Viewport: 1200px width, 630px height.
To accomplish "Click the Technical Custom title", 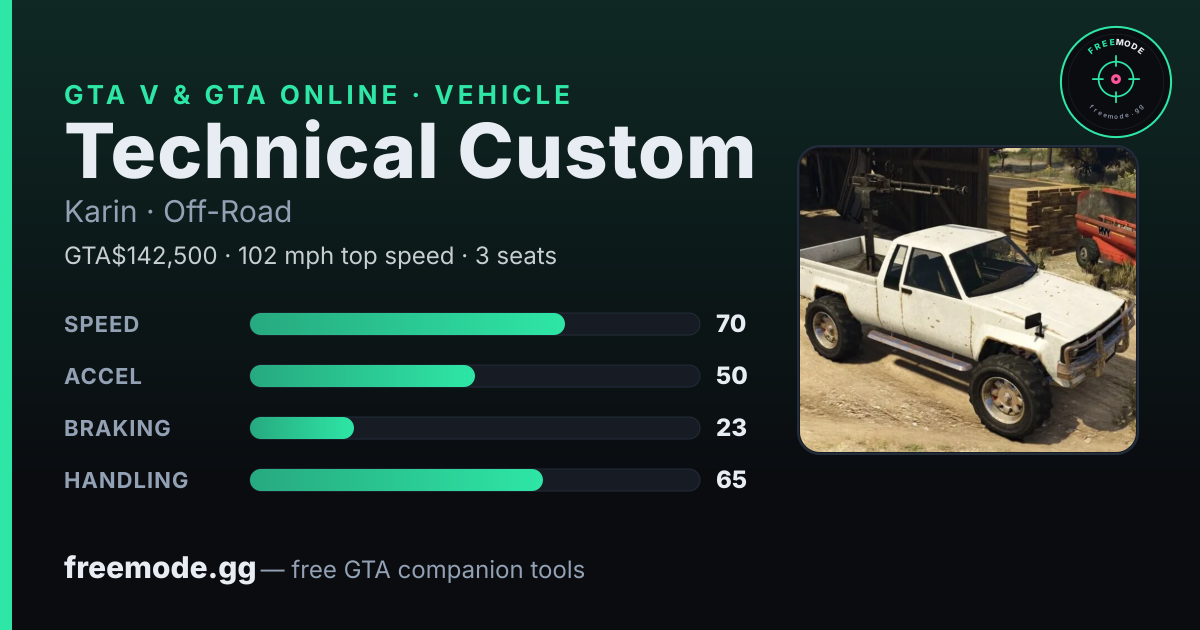I will coord(409,152).
